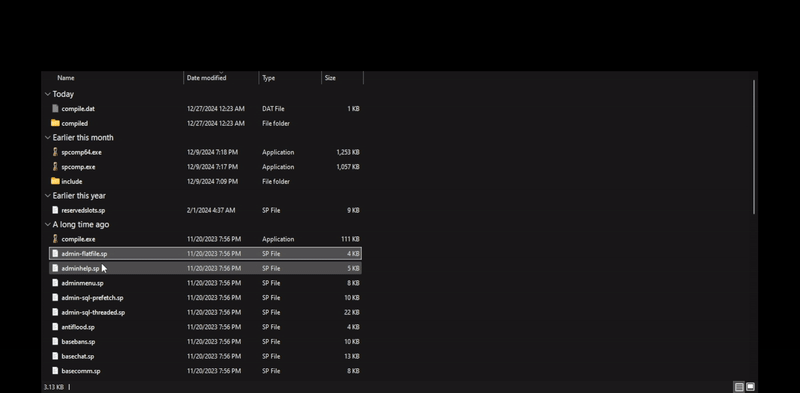Select the reservedslots.sp file name
800x393 pixels.
click(83, 210)
